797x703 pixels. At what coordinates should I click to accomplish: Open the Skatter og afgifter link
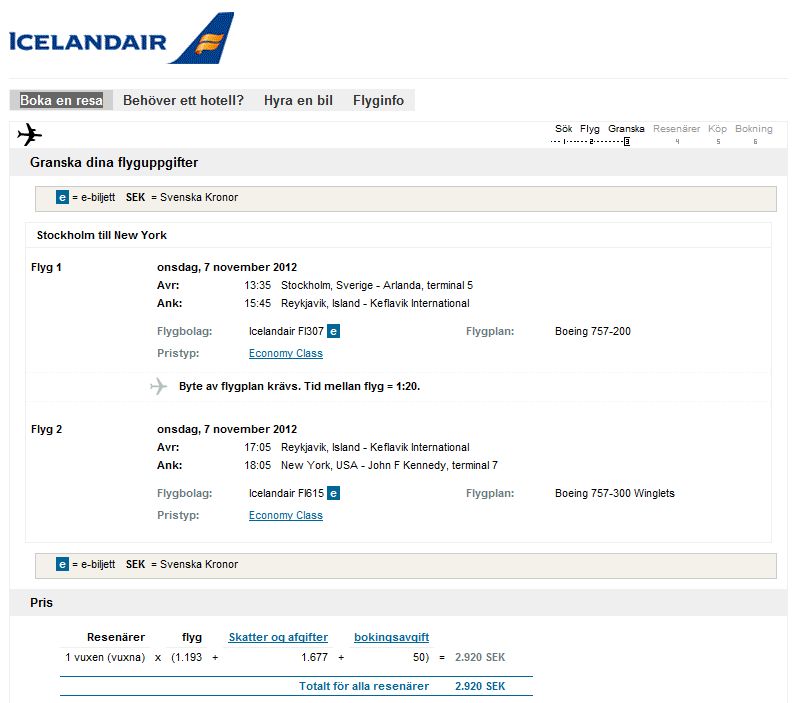pos(278,637)
